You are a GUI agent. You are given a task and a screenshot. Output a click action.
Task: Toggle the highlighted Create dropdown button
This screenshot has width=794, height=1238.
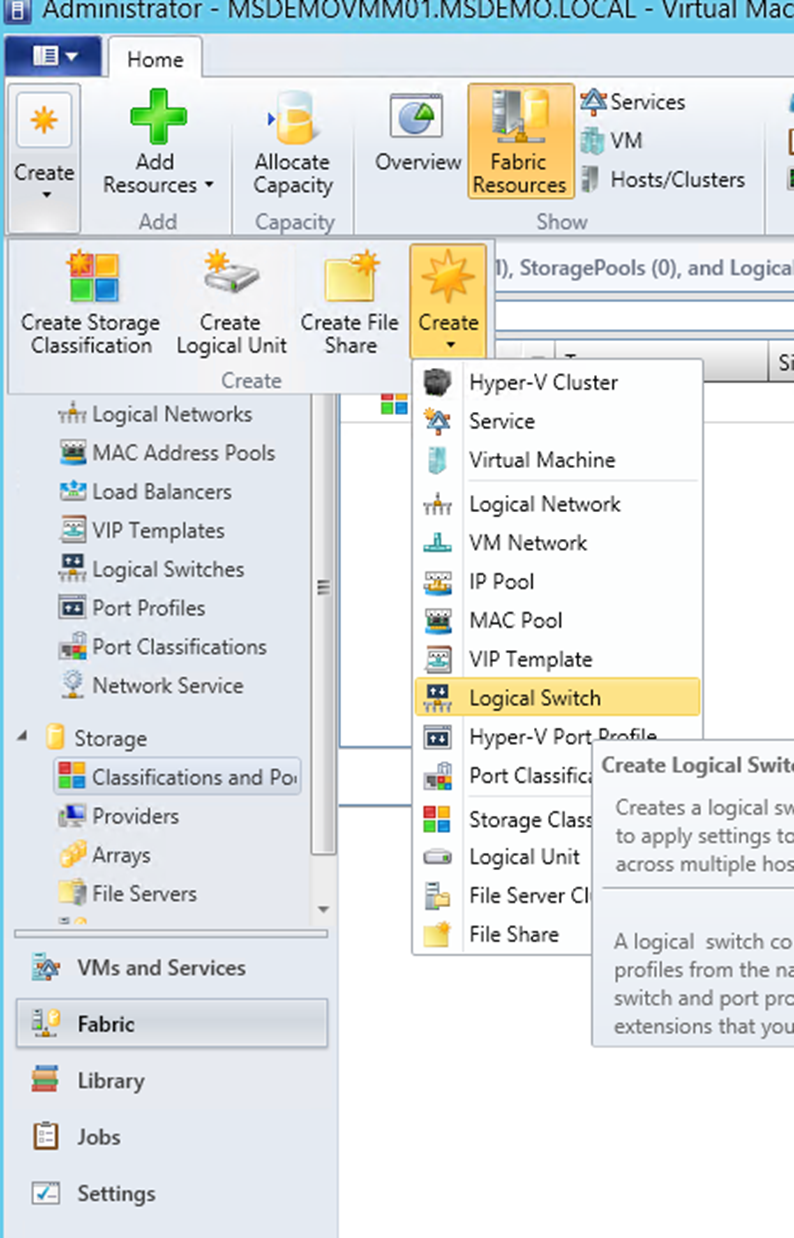(448, 301)
